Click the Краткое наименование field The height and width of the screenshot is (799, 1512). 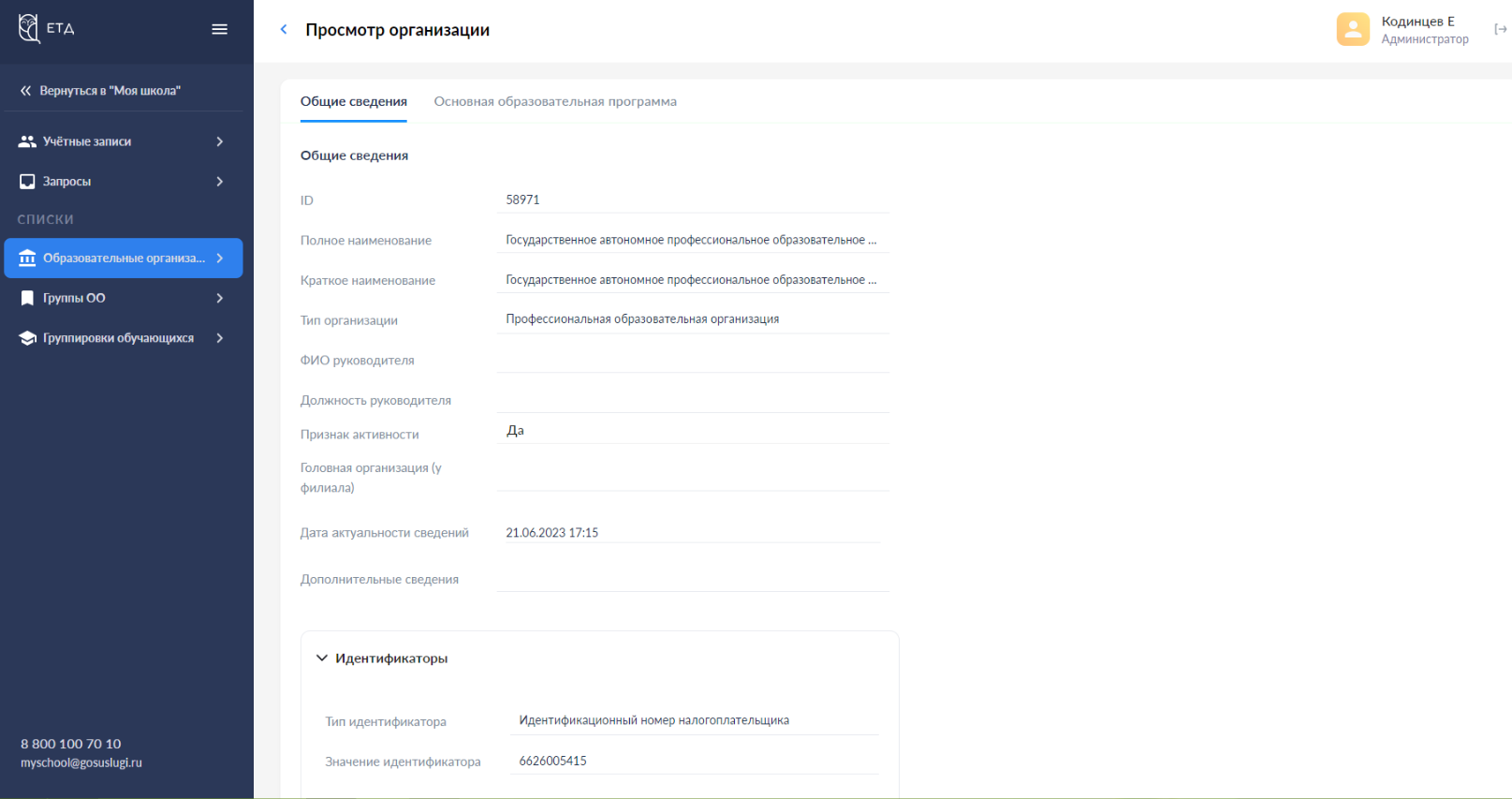[x=693, y=280]
